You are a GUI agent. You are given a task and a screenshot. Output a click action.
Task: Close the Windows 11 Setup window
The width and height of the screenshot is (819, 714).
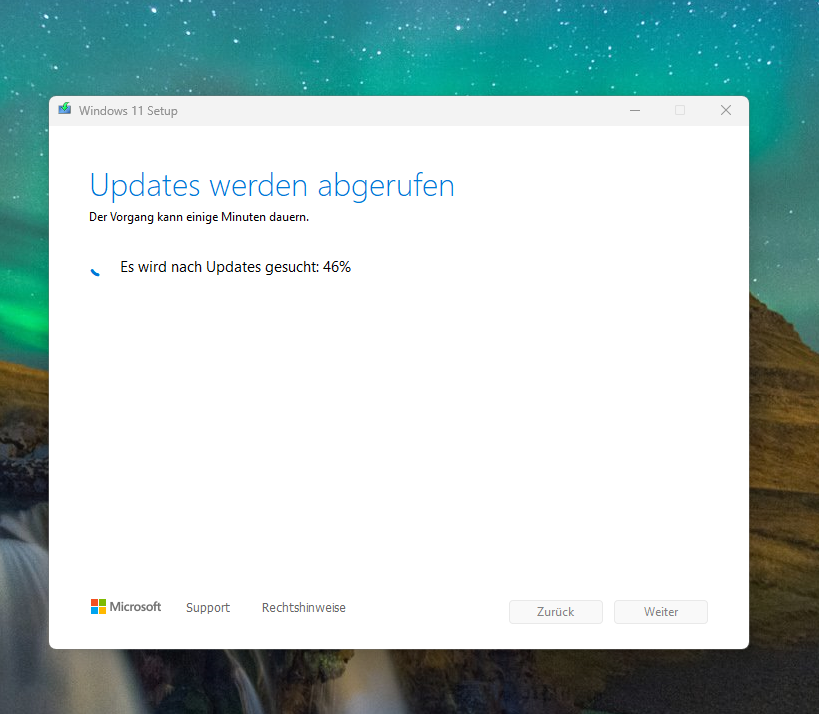pyautogui.click(x=726, y=110)
